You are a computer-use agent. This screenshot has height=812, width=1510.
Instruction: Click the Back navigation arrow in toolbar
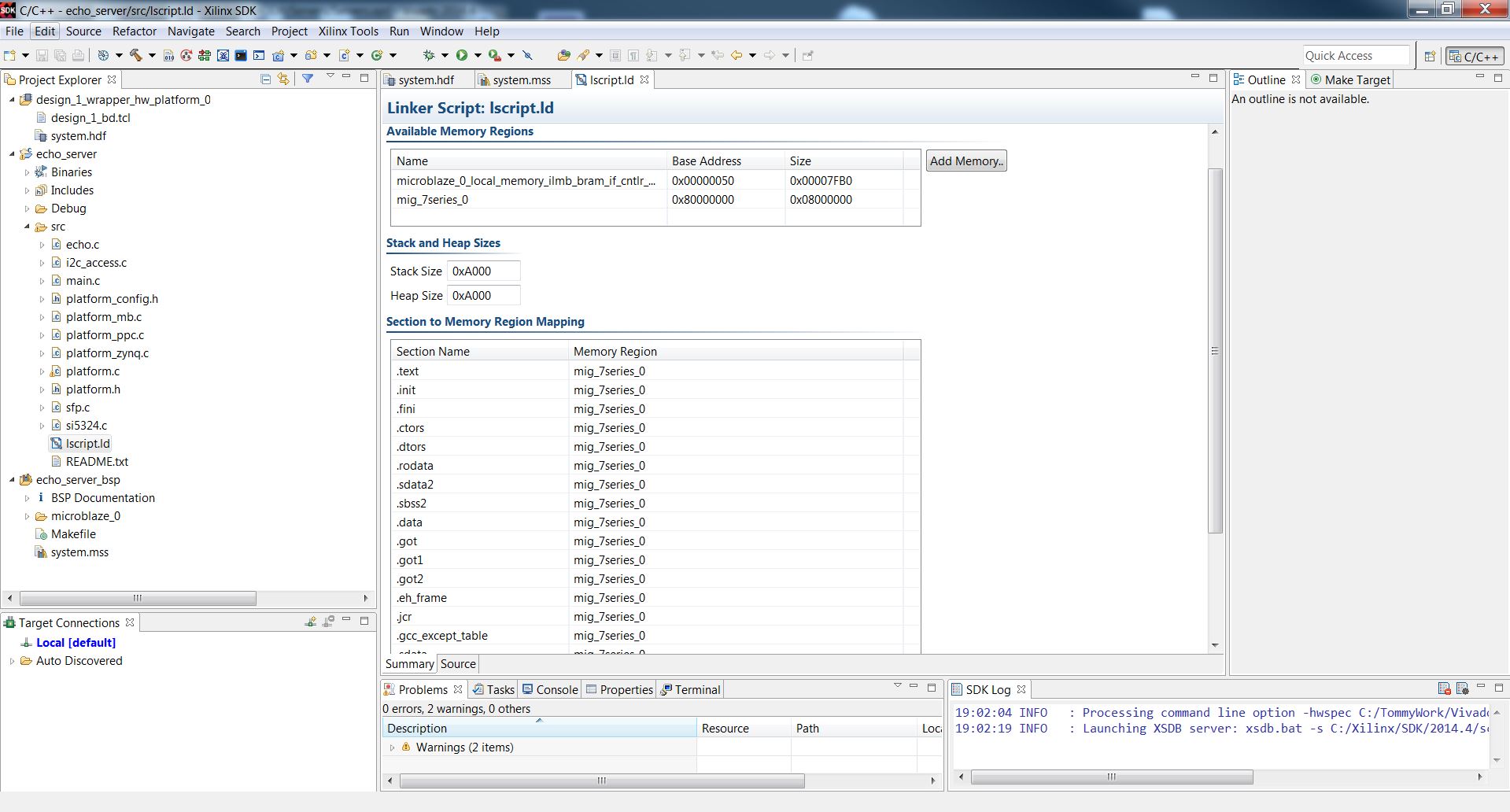tap(737, 55)
